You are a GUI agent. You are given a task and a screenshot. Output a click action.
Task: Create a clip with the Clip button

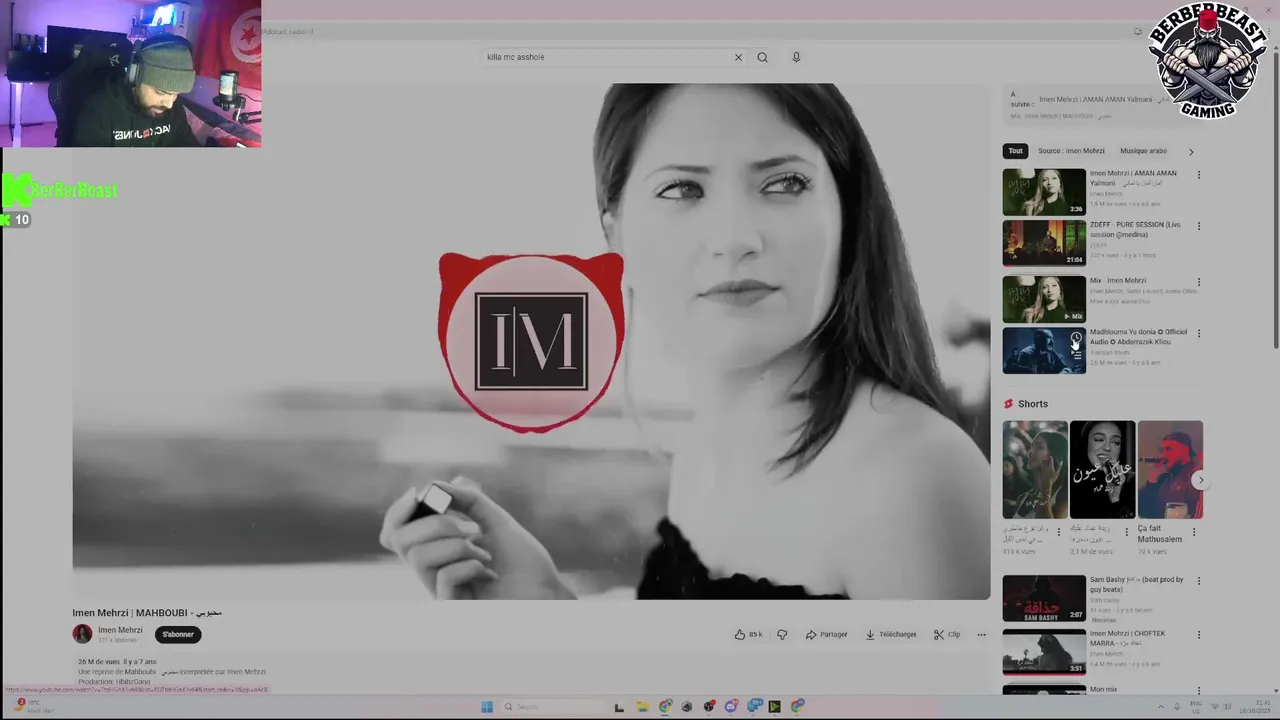(x=947, y=634)
